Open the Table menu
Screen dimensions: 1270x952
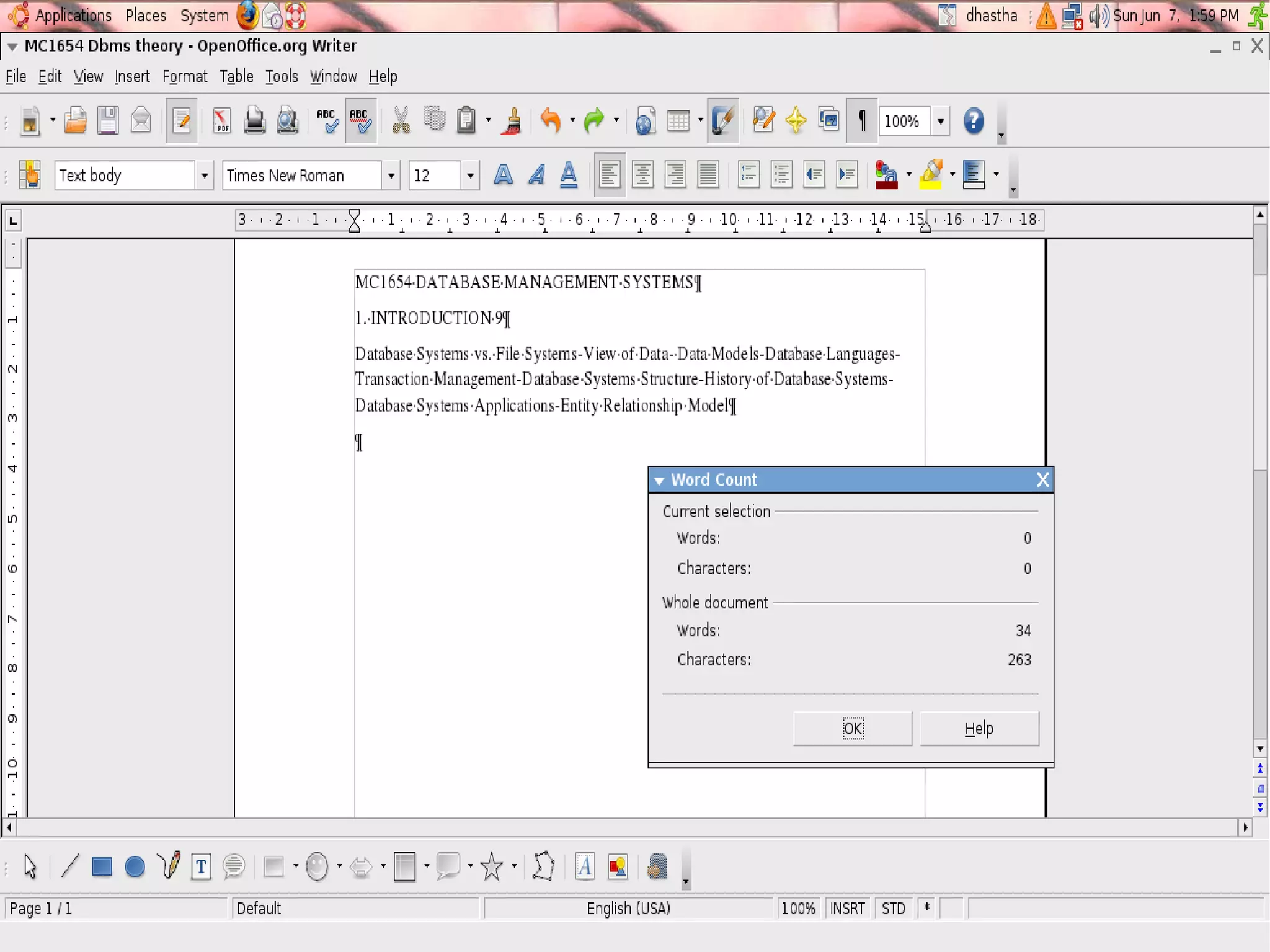(x=236, y=76)
